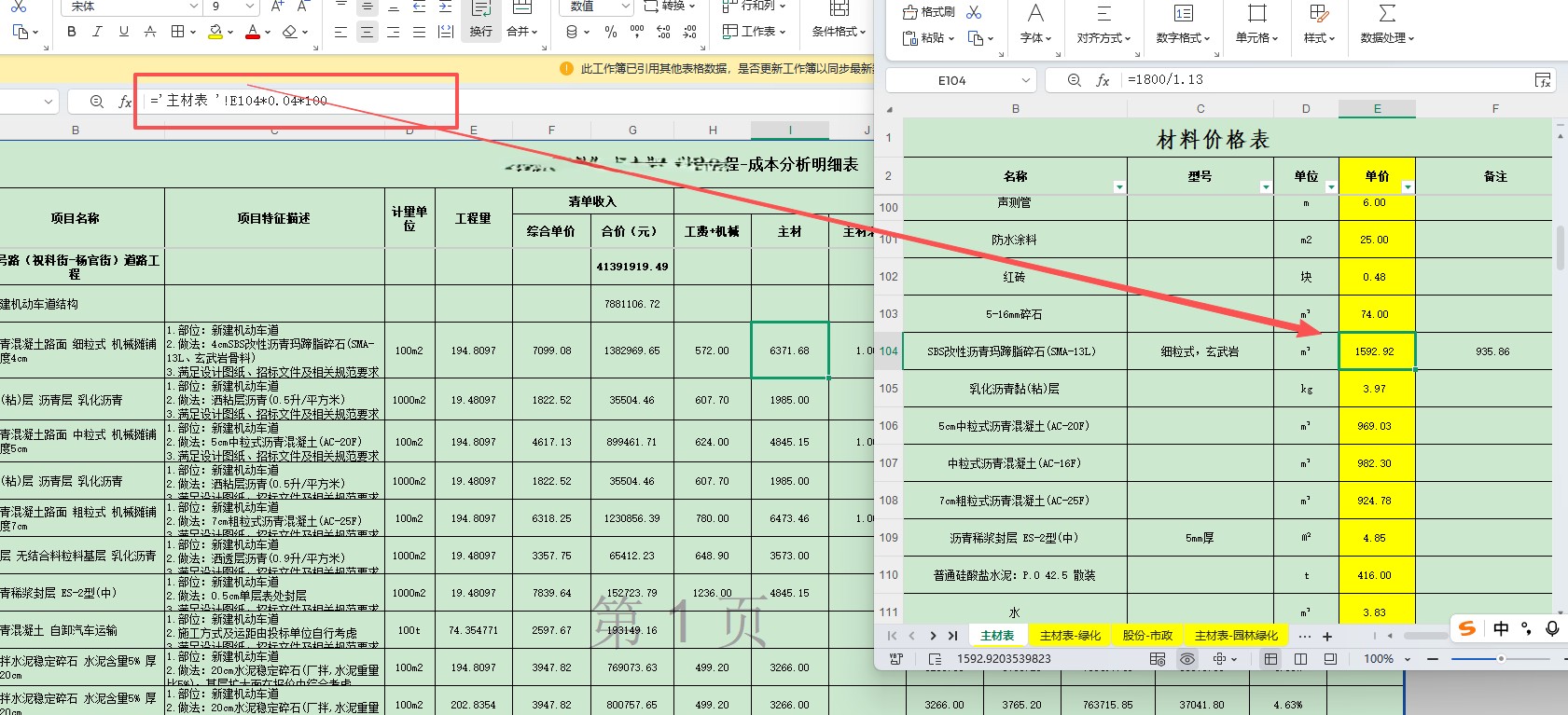The height and width of the screenshot is (715, 1568).
Task: Apply the yellow fill color
Action: (x=215, y=32)
